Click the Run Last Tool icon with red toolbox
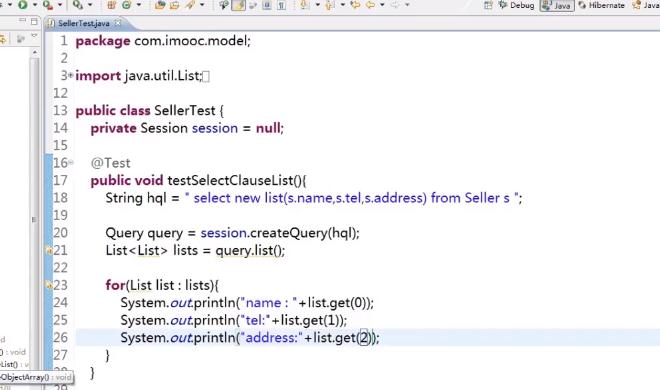660x390 pixels. coord(48,5)
